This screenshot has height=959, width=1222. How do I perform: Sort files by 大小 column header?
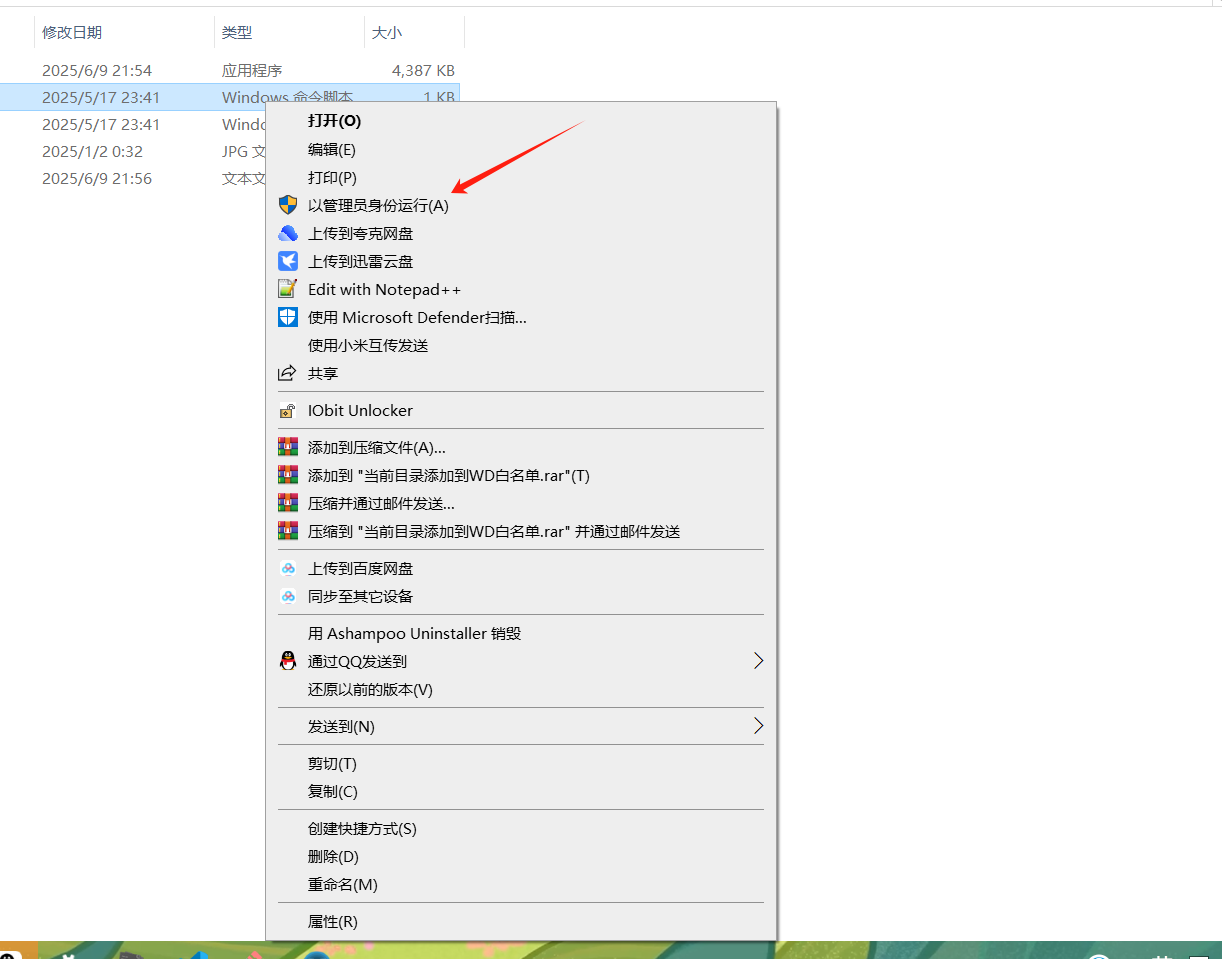[x=387, y=33]
